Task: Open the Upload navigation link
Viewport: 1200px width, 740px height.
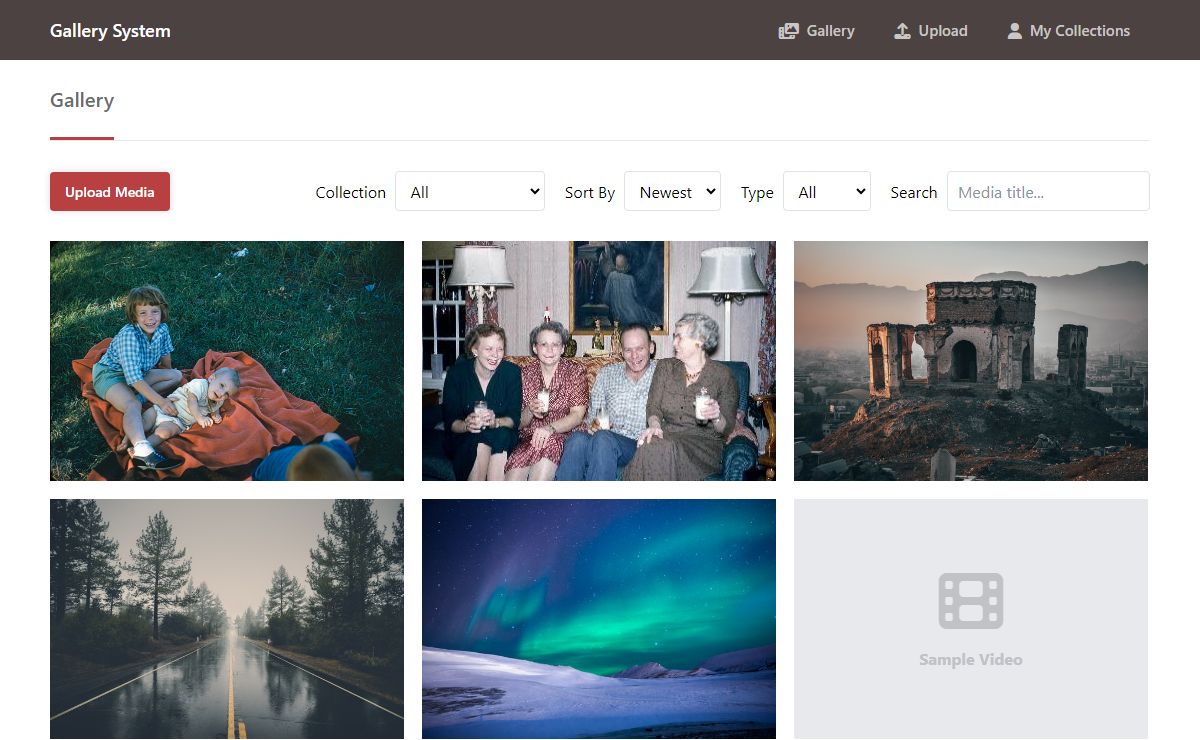Action: tap(931, 31)
